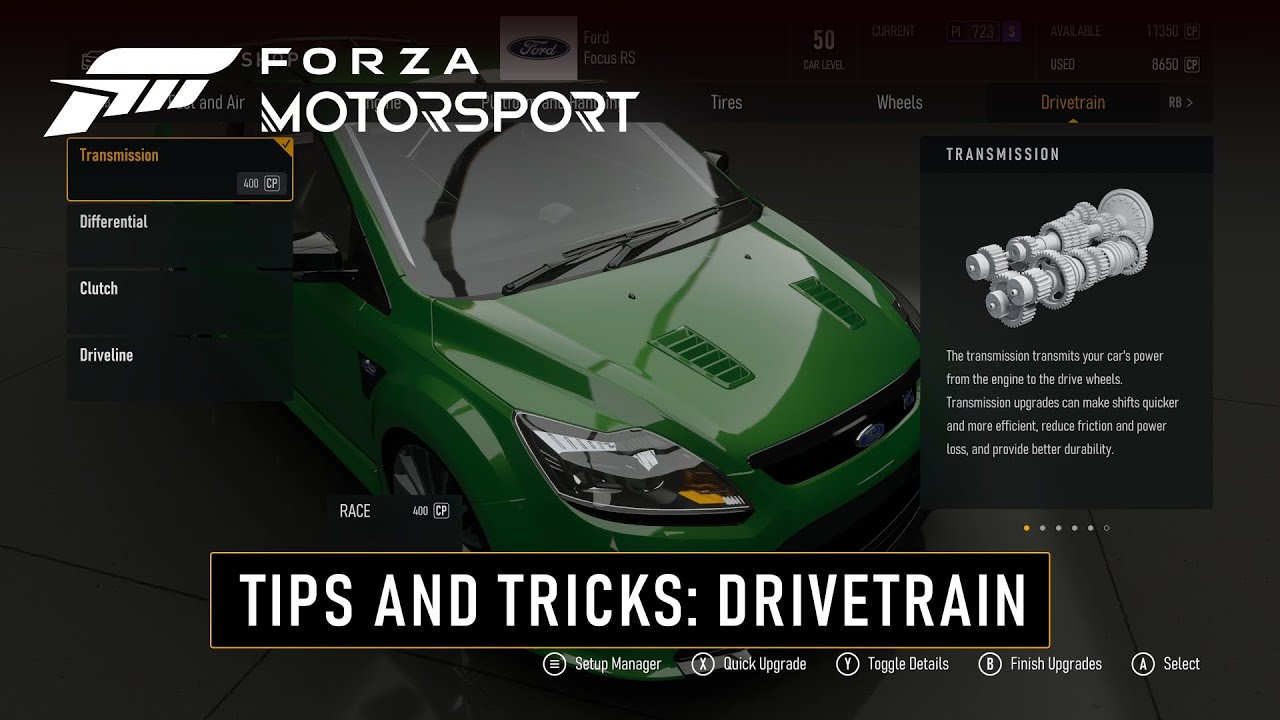Click the A button icon for Select
The width and height of the screenshot is (1280, 720).
[1143, 664]
